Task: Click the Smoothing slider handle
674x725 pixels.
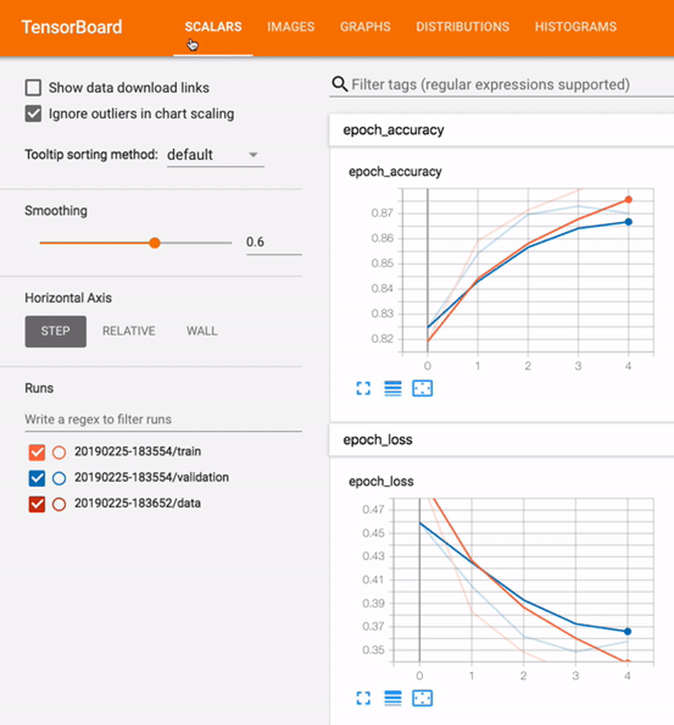Action: [155, 243]
